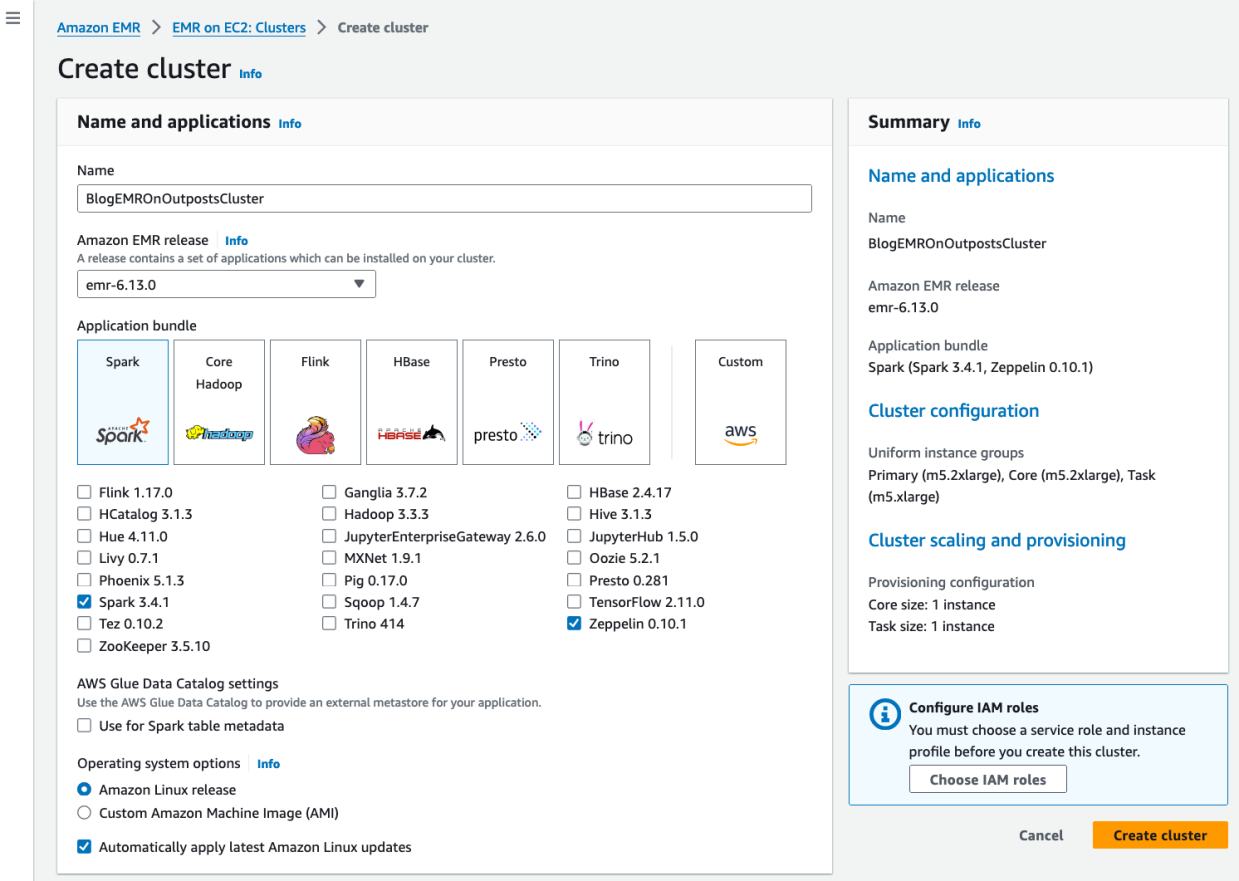Check the Presto 0.281 checkbox

(x=574, y=580)
